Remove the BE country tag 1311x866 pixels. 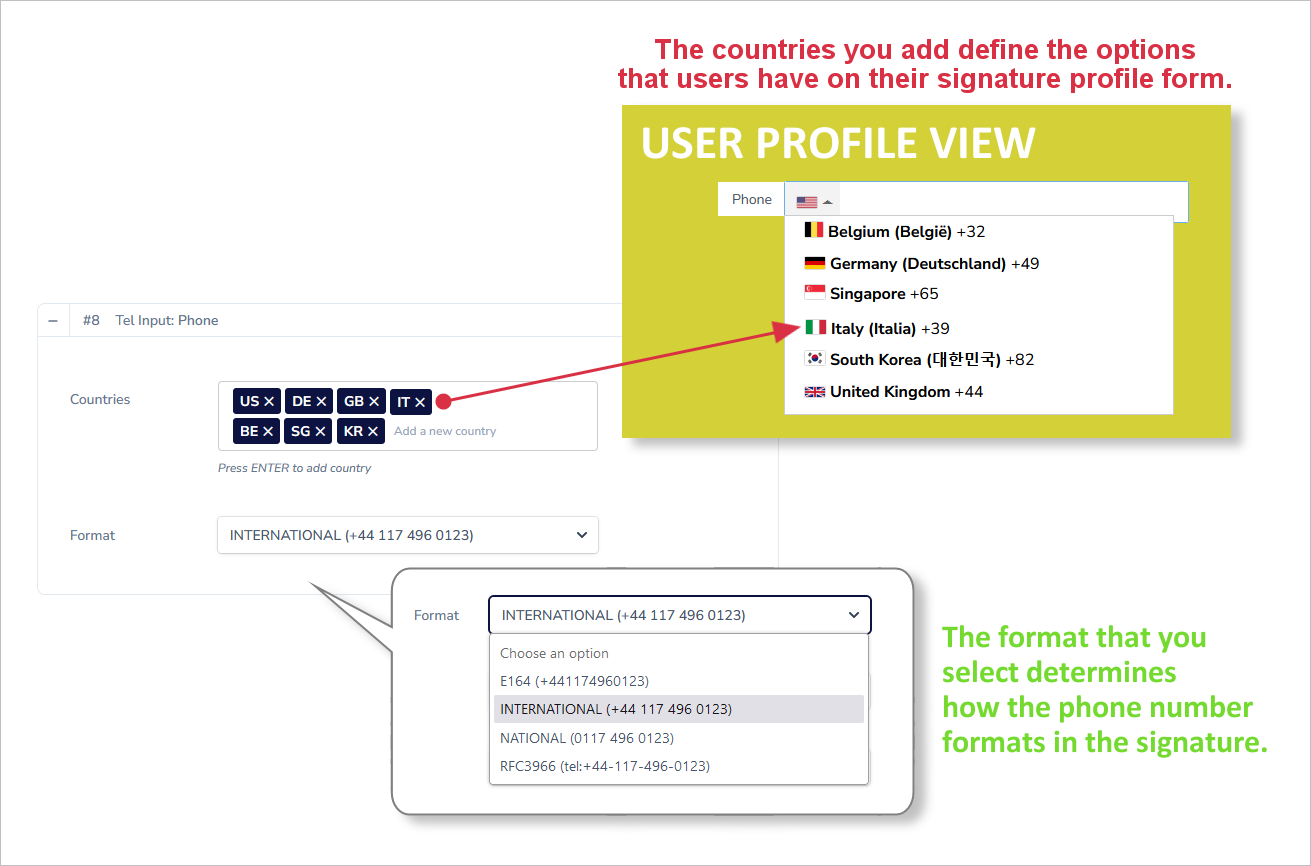268,431
